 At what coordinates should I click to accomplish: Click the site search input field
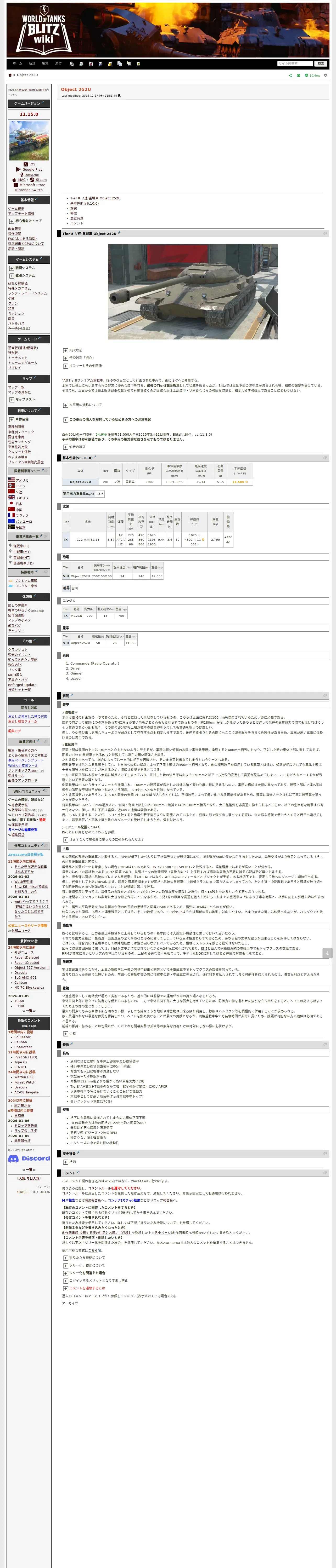coord(295,63)
